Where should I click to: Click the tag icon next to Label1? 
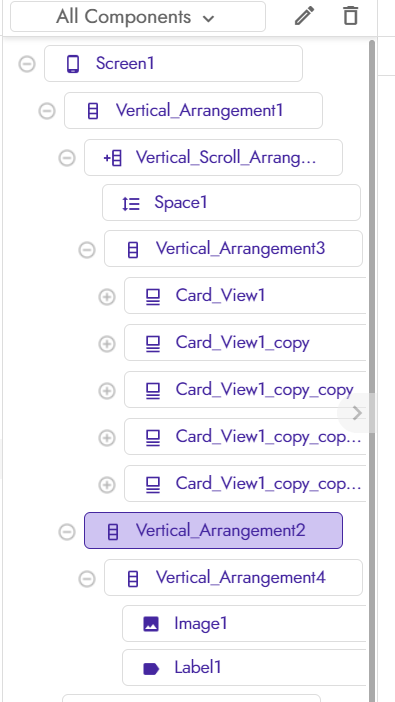(x=151, y=669)
